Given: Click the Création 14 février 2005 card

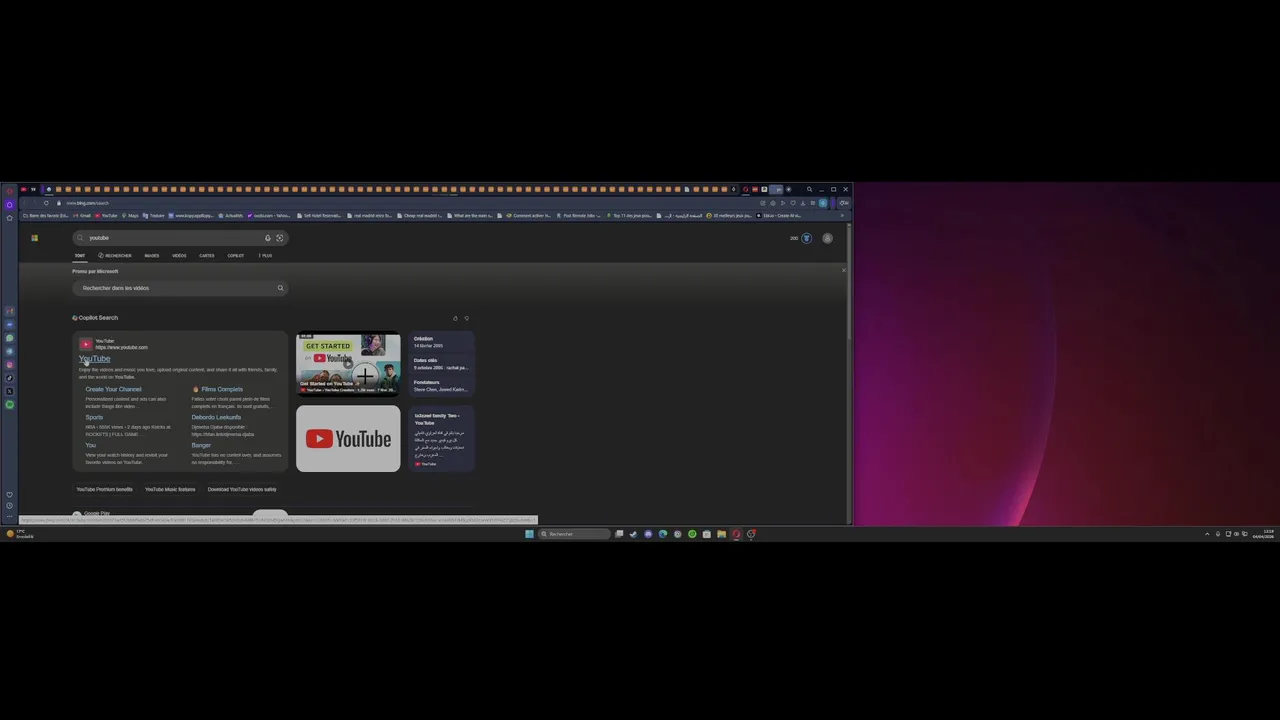Looking at the screenshot, I should tap(441, 342).
